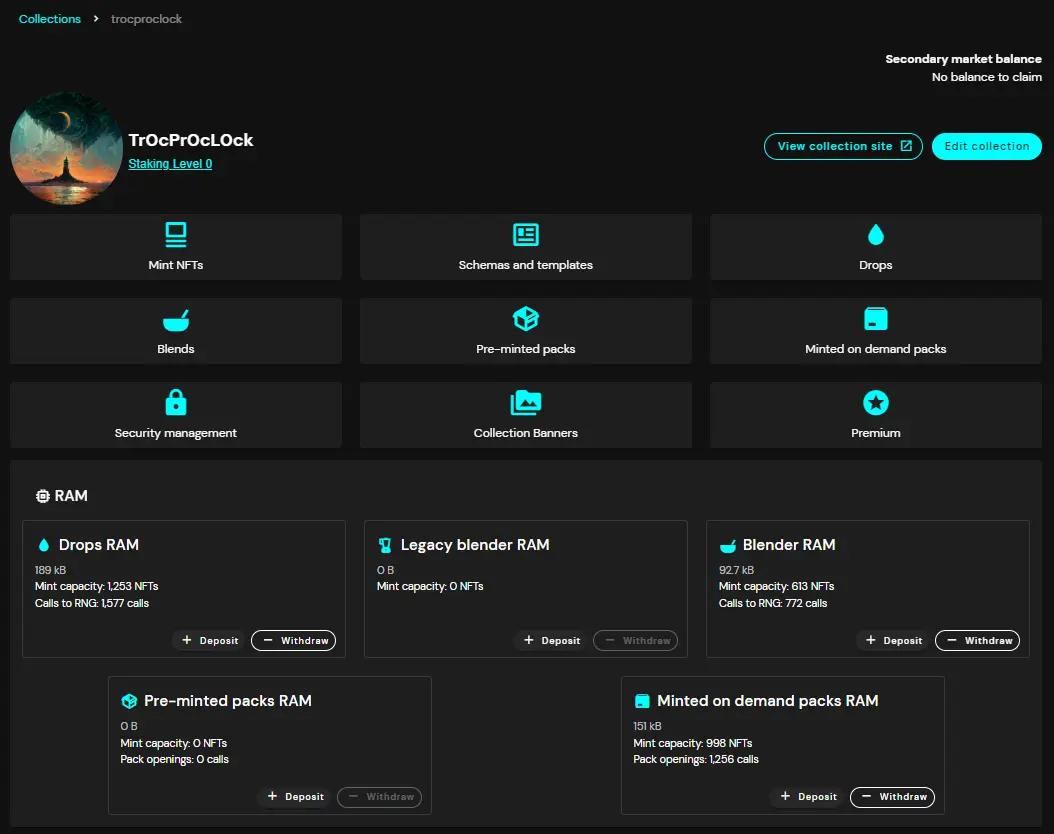
Task: Click the Legacy blender RAM icon
Action: 385,545
